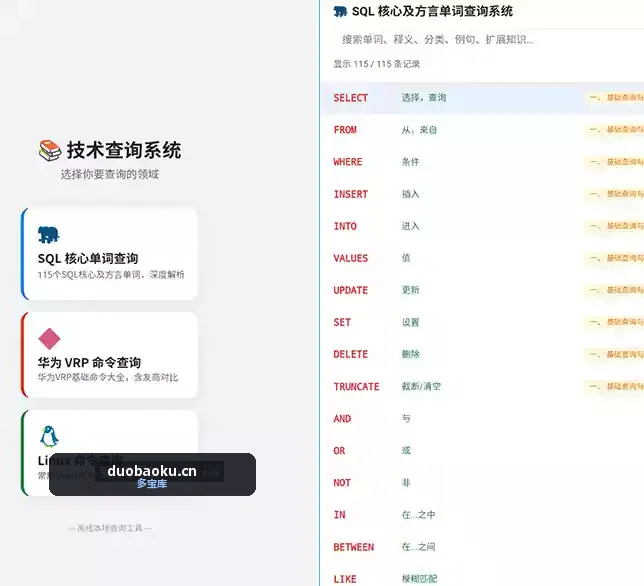Open the 华为 VRP 命令查询 card
The height and width of the screenshot is (586, 644).
110,355
